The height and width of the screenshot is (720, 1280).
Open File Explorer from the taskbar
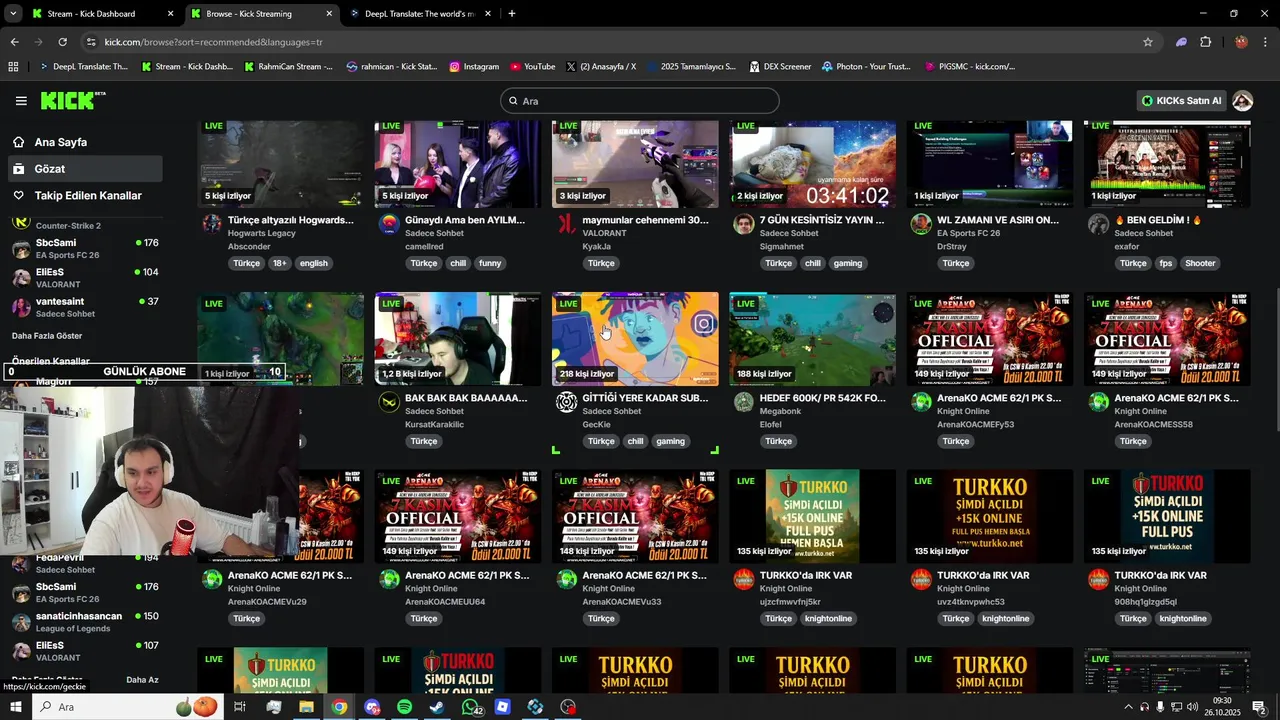306,707
